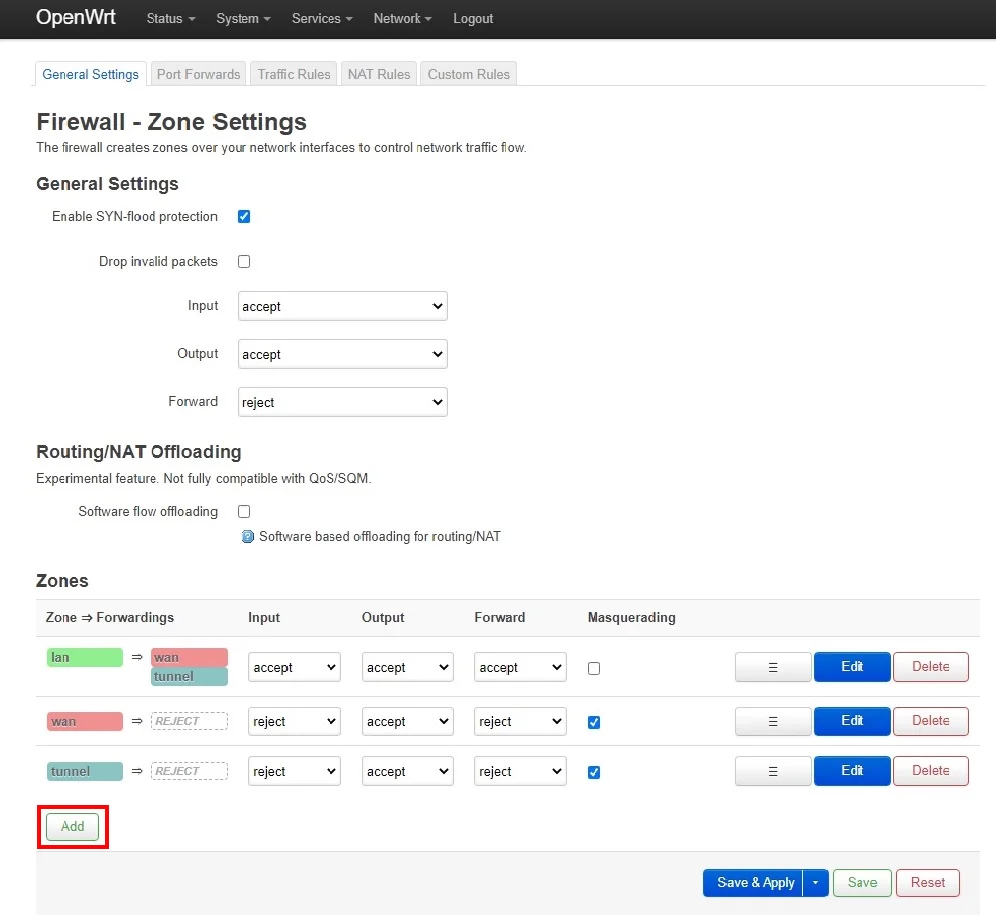Click the OpenWrt logo in header
Screen dimensions: 996x915
[x=76, y=18]
